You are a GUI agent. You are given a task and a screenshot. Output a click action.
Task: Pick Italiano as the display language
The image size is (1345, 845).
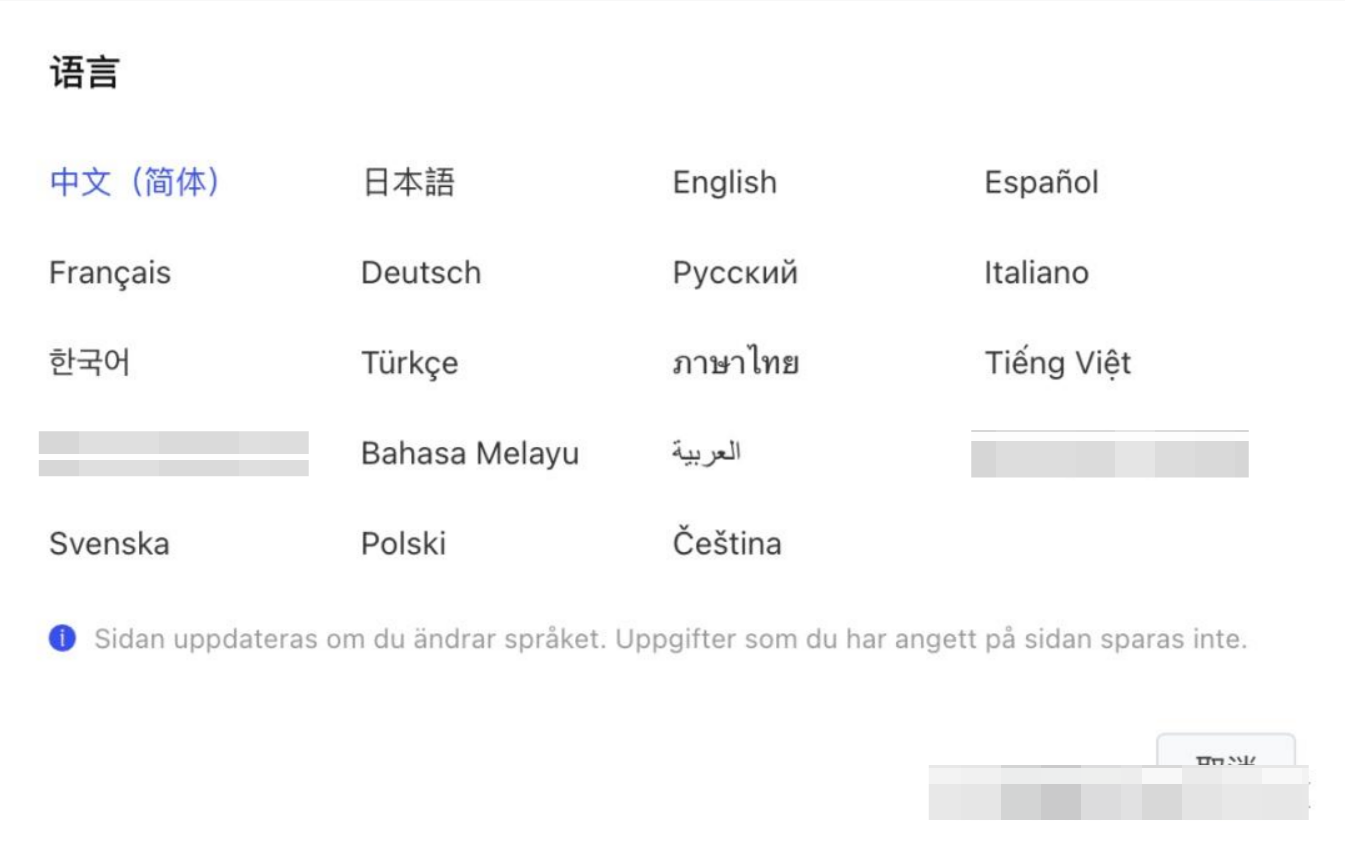1034,272
